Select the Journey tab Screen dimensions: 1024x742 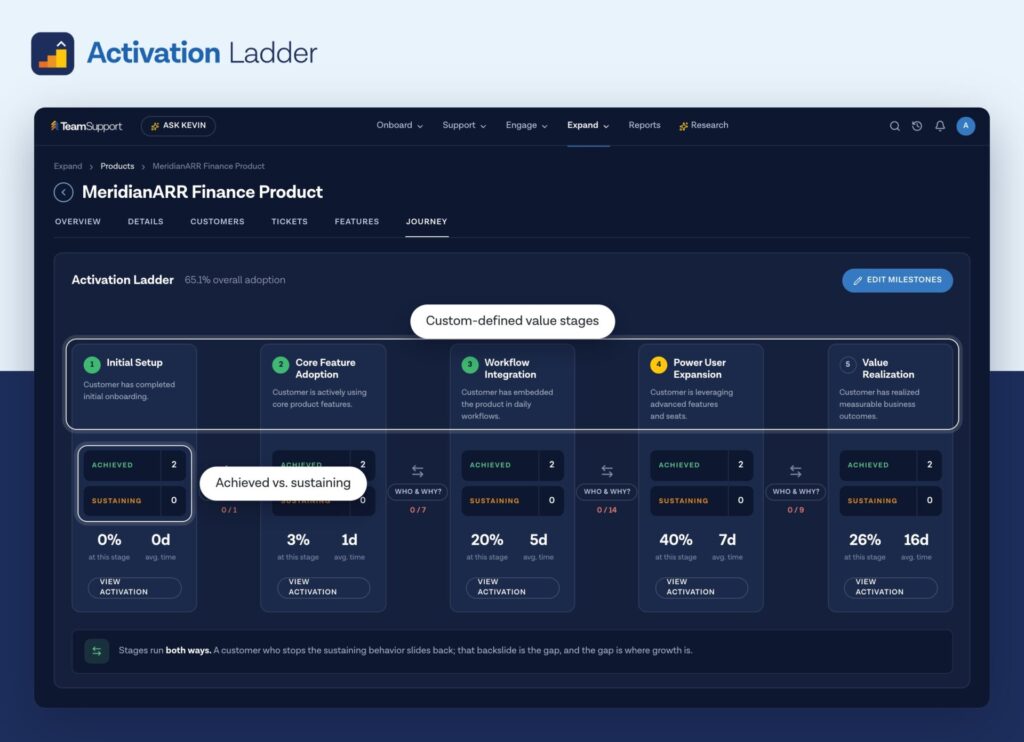(x=426, y=221)
